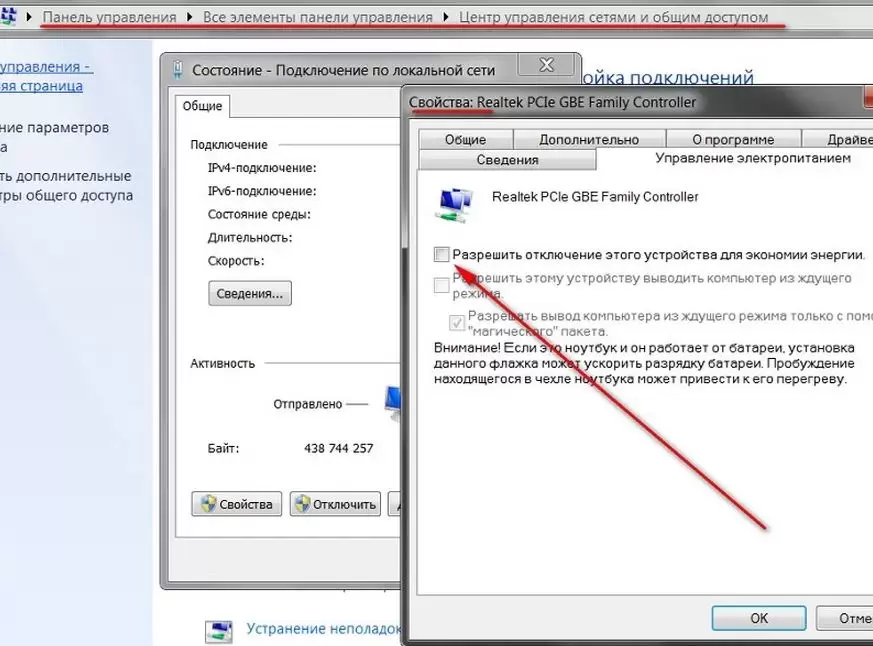This screenshot has height=646, width=873.
Task: Expand the arrow before Панель управления breadcrumb
Action: click(28, 18)
